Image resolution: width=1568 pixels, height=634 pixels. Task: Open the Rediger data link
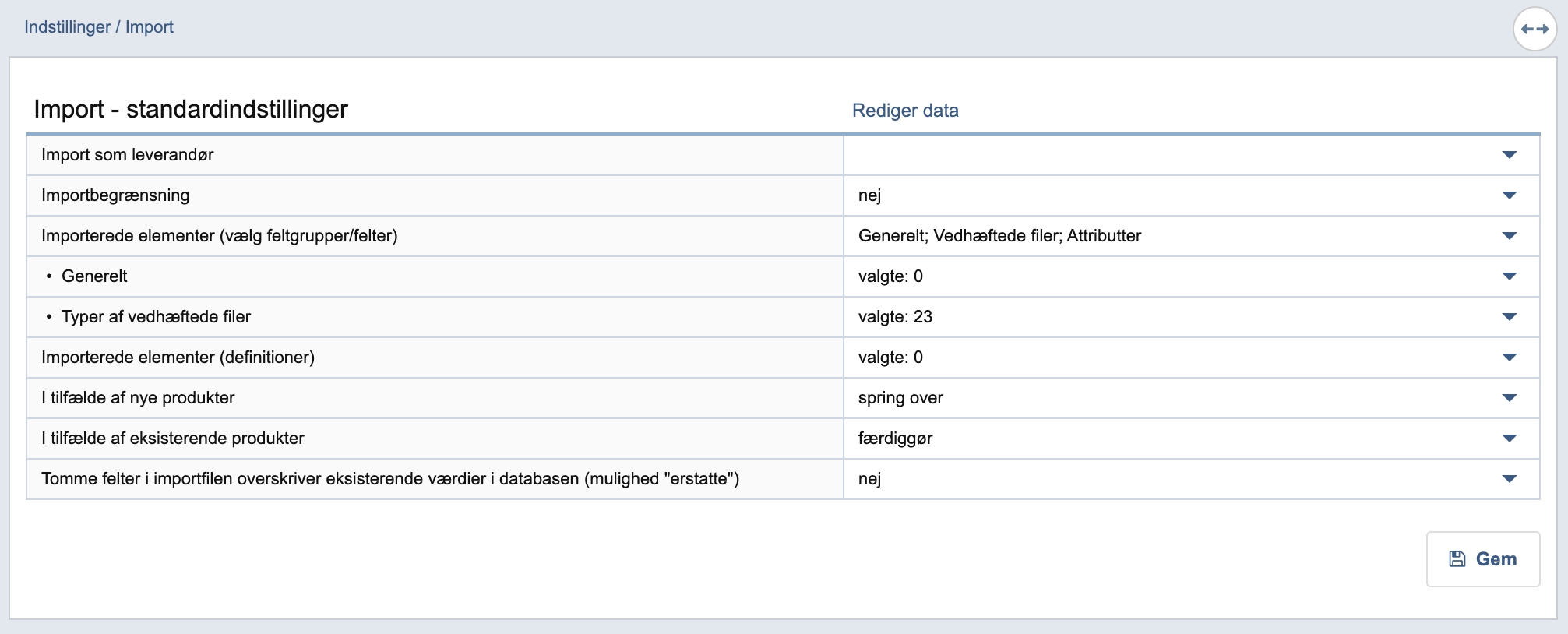click(x=904, y=111)
